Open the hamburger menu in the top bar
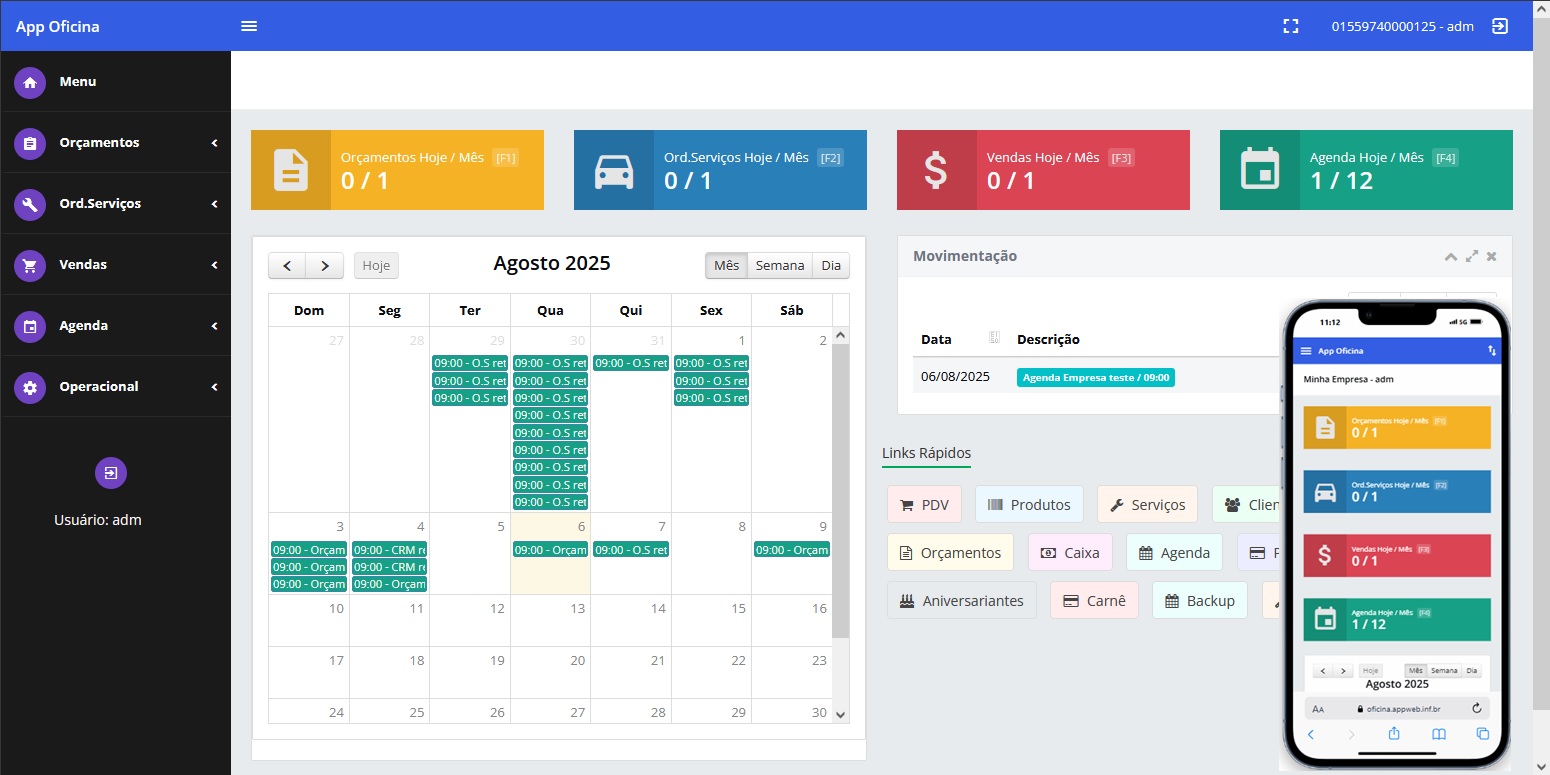Image resolution: width=1550 pixels, height=775 pixels. pyautogui.click(x=248, y=26)
